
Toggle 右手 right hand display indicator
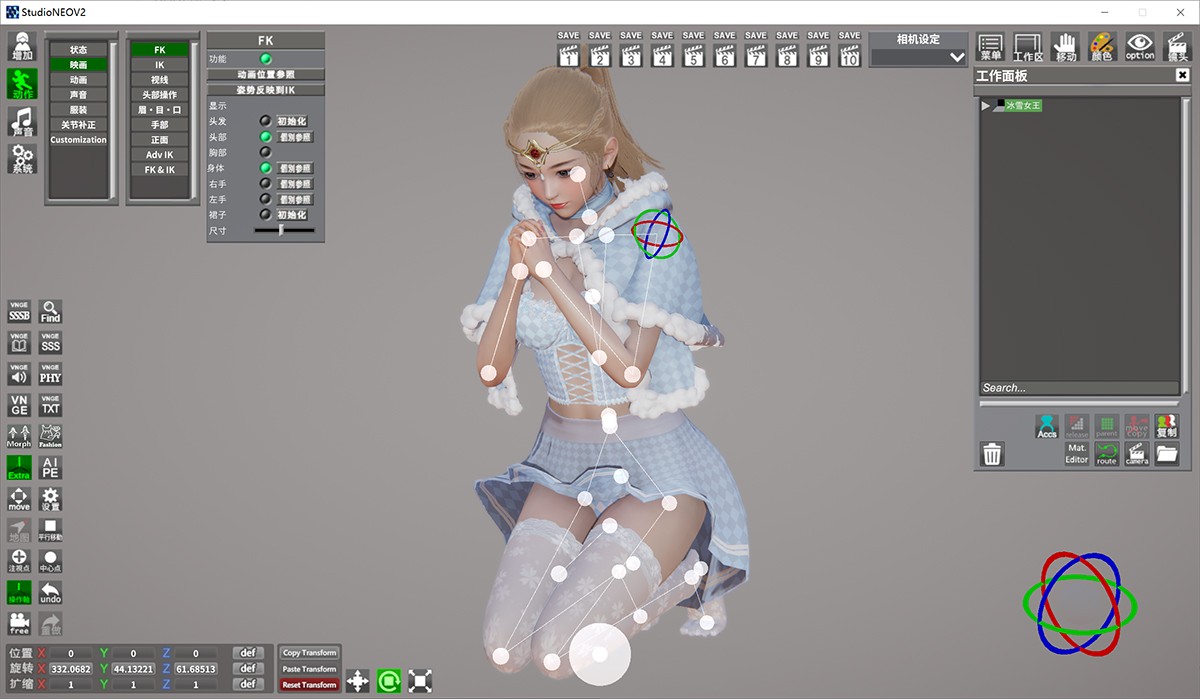tap(266, 184)
